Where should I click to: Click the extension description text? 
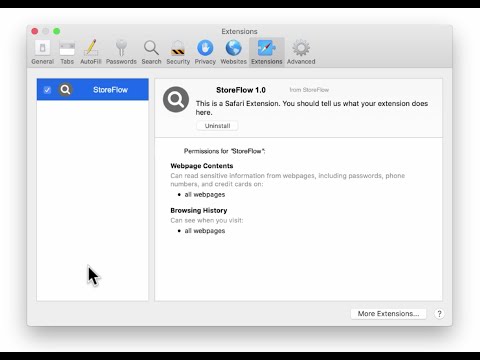point(312,108)
